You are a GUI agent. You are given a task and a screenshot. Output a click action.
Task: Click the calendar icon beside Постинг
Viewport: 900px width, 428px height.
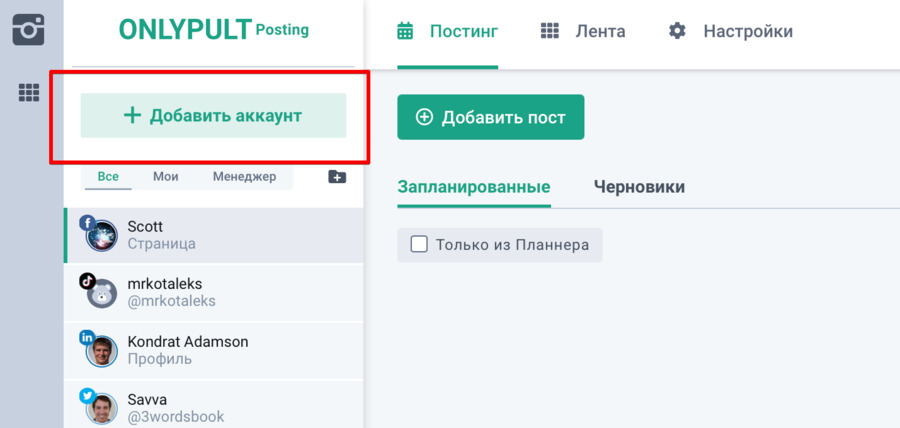(405, 31)
